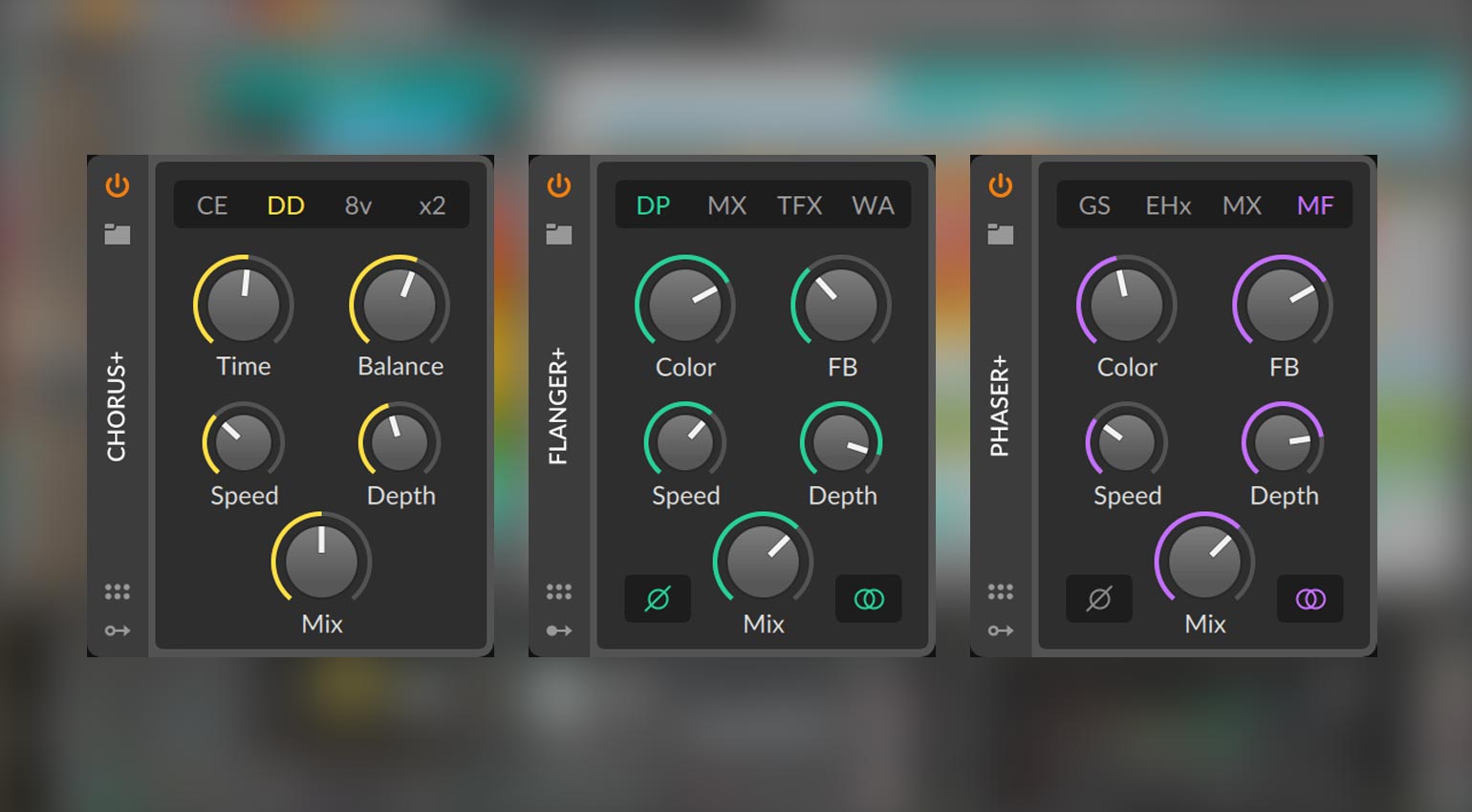Select the DD mode in Chorus+

coord(286,205)
